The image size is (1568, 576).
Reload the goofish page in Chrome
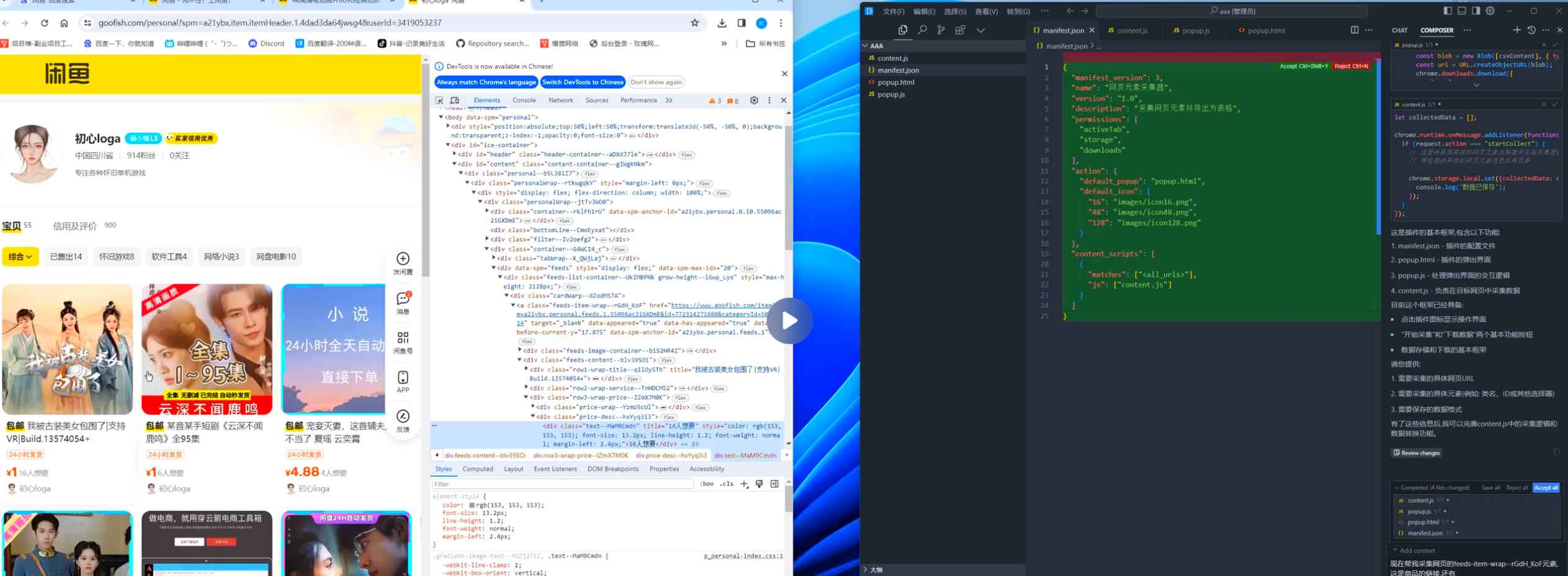45,23
